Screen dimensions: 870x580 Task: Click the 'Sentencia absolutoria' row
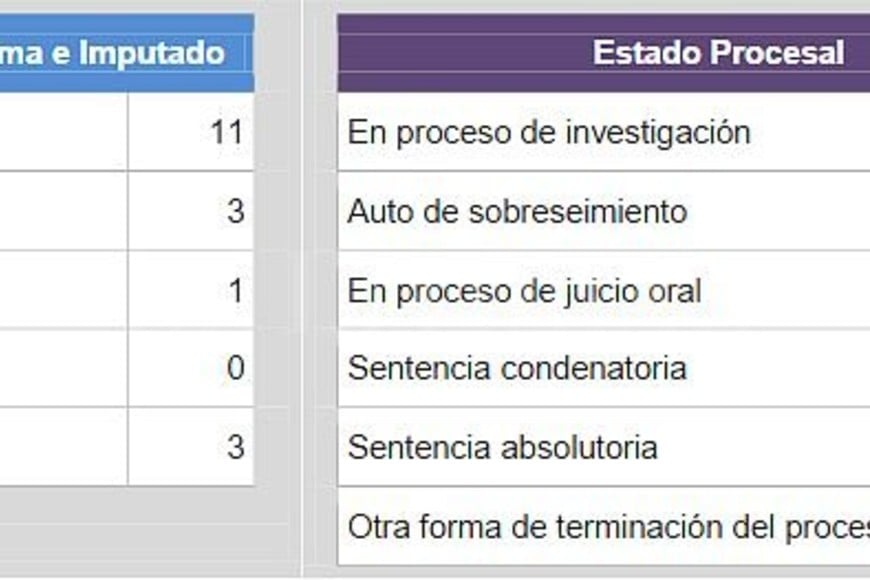tap(502, 447)
